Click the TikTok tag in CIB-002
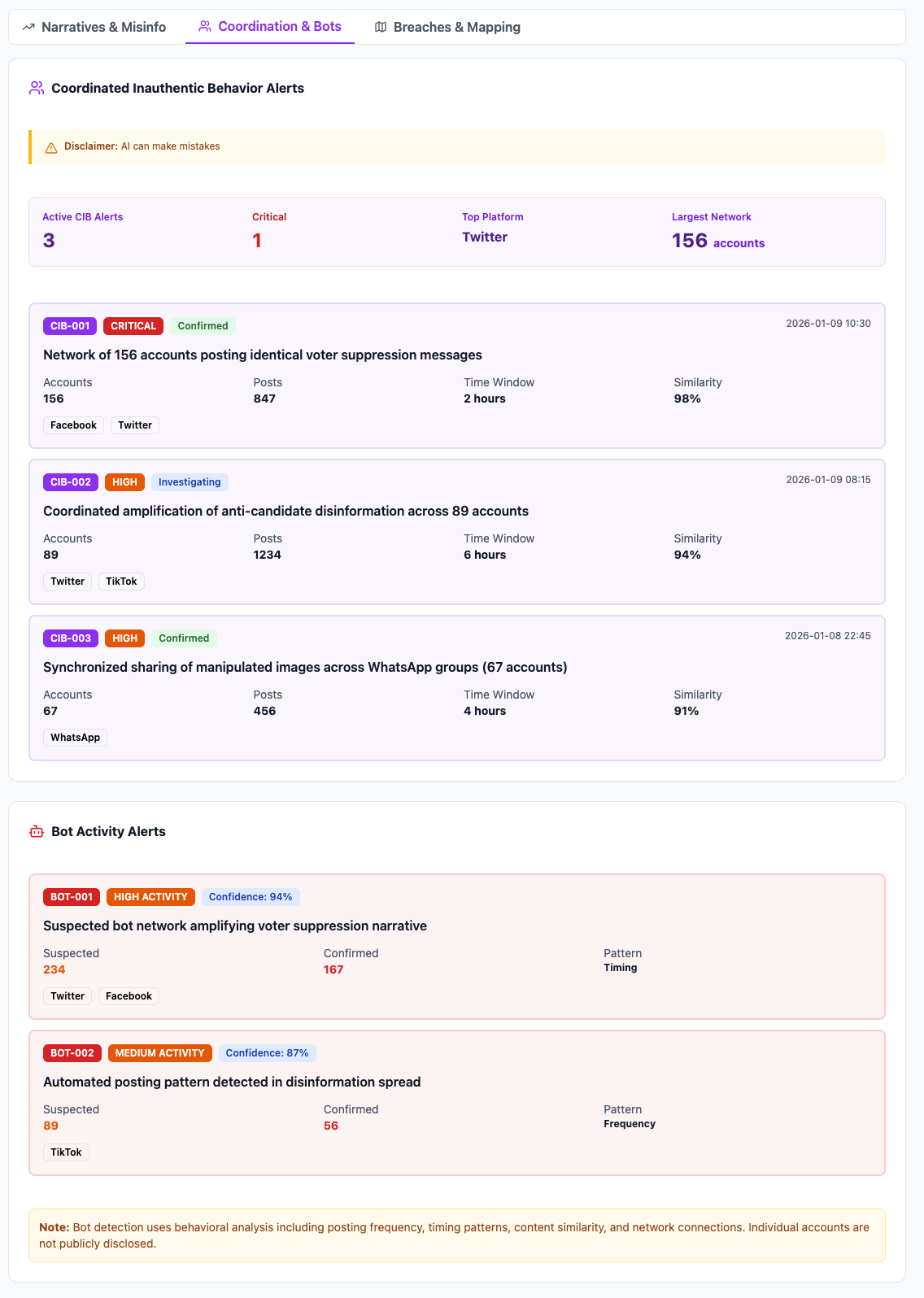Screen dimensions: 924x1298 (x=121, y=581)
